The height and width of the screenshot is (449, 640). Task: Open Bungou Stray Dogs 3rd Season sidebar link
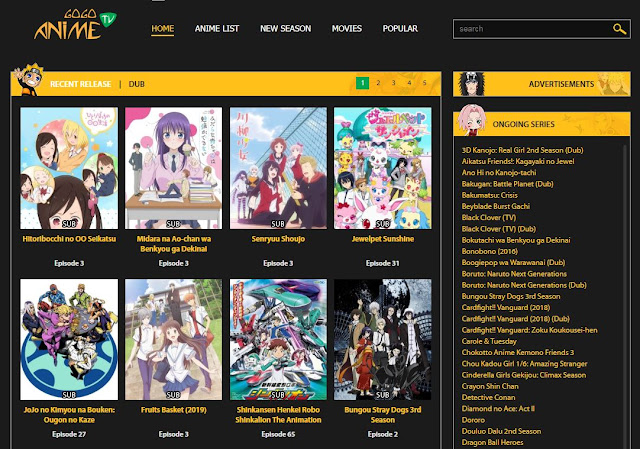tap(511, 296)
